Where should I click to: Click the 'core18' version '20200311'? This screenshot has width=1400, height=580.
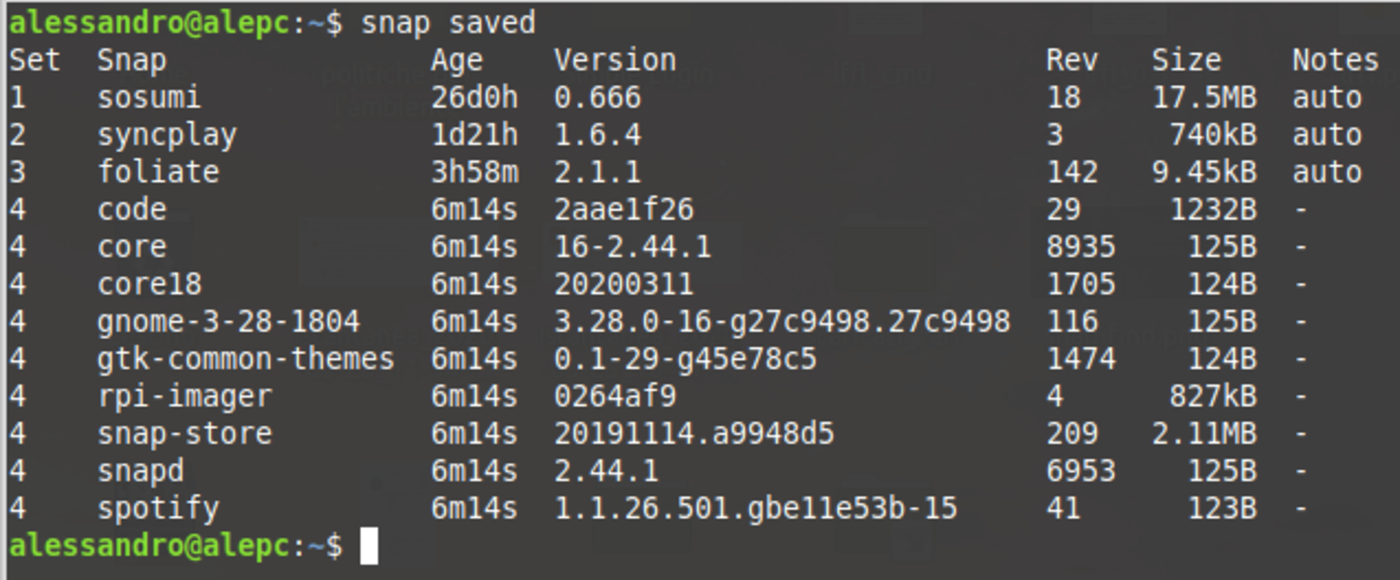click(x=624, y=284)
